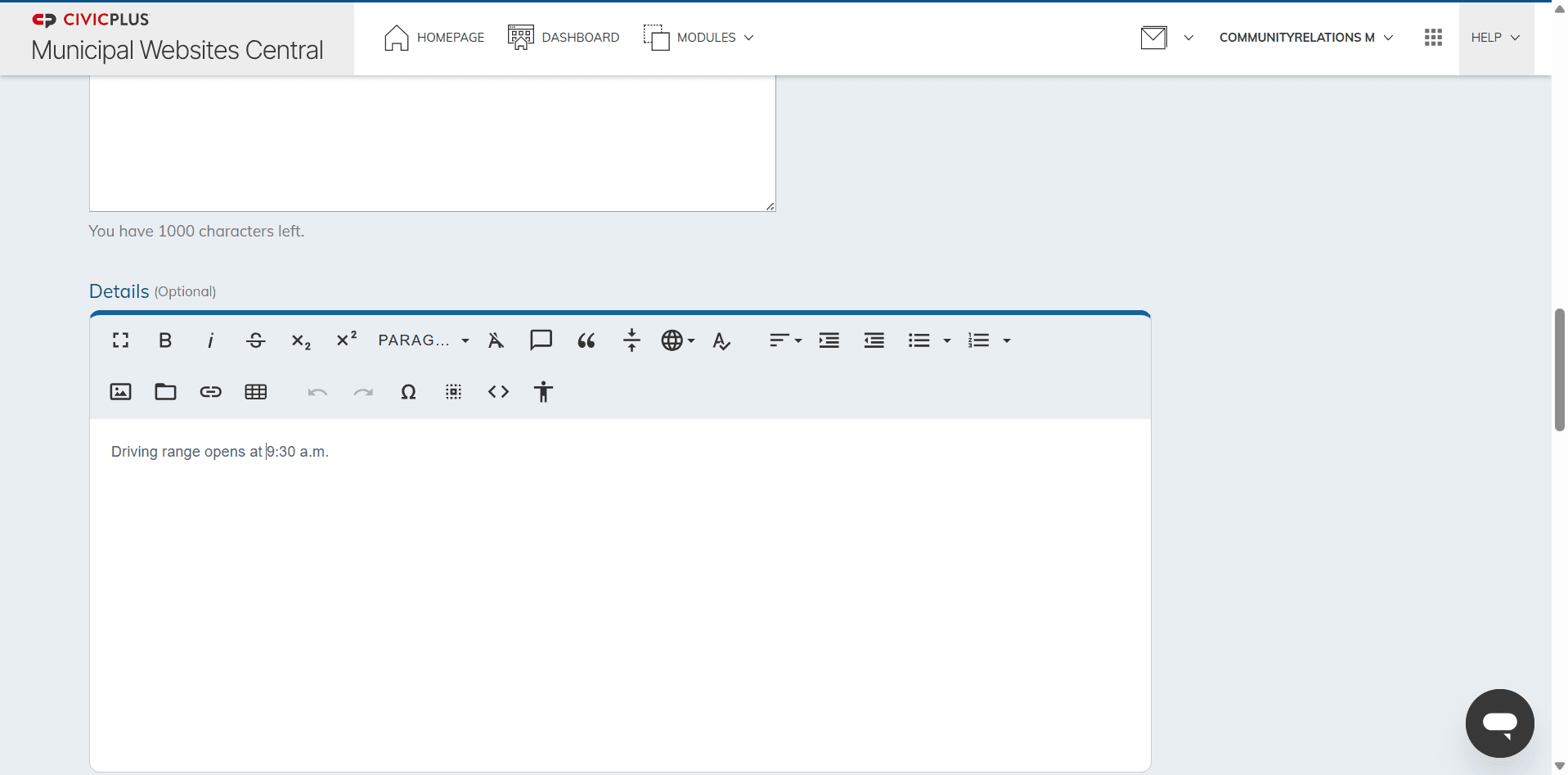The width and height of the screenshot is (1568, 775).
Task: Open the mail envelope icon
Action: pyautogui.click(x=1153, y=38)
